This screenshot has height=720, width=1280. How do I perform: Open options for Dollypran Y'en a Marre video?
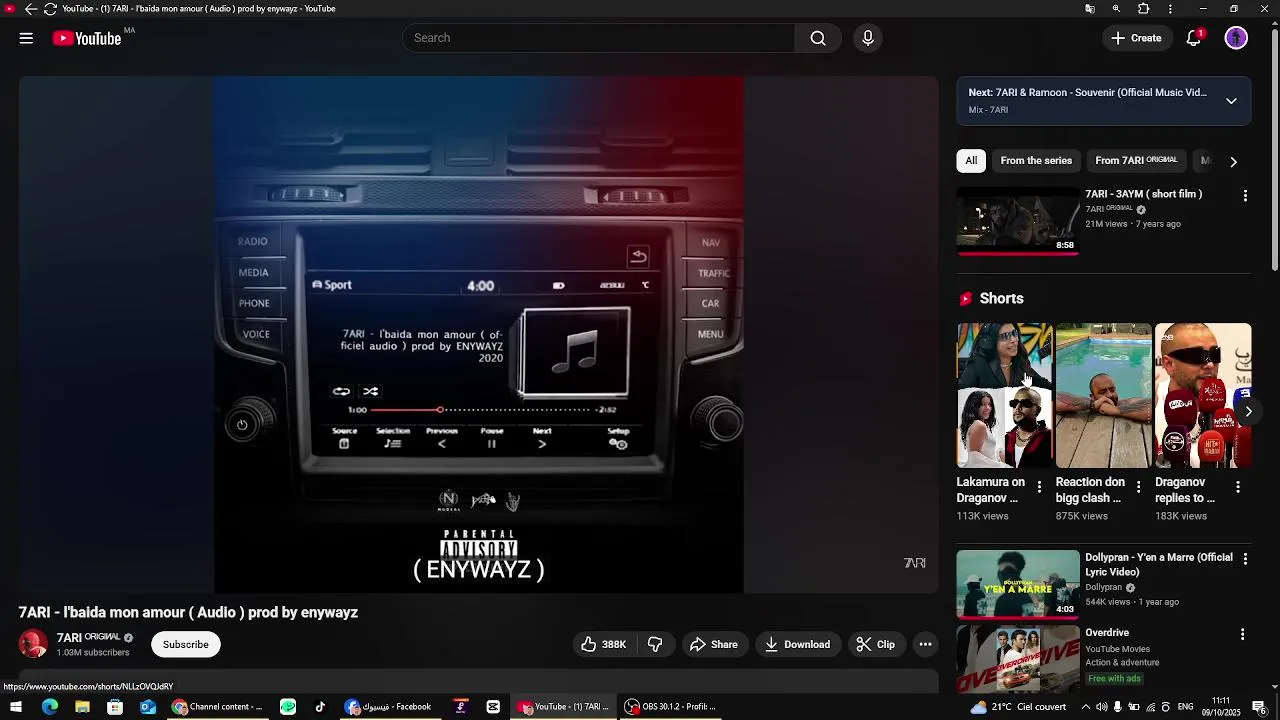point(1245,560)
